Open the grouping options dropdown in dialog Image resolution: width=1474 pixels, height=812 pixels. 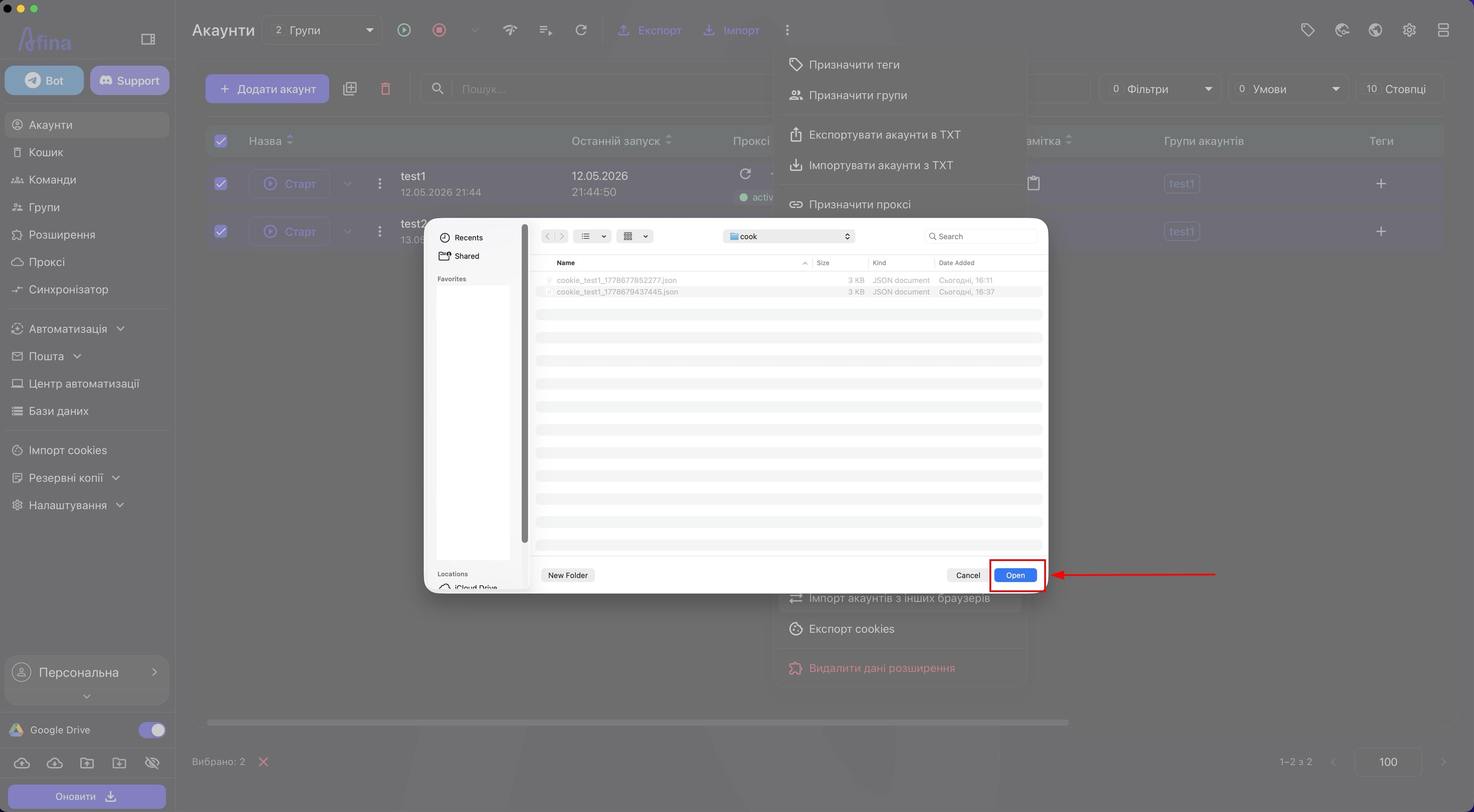click(x=635, y=236)
